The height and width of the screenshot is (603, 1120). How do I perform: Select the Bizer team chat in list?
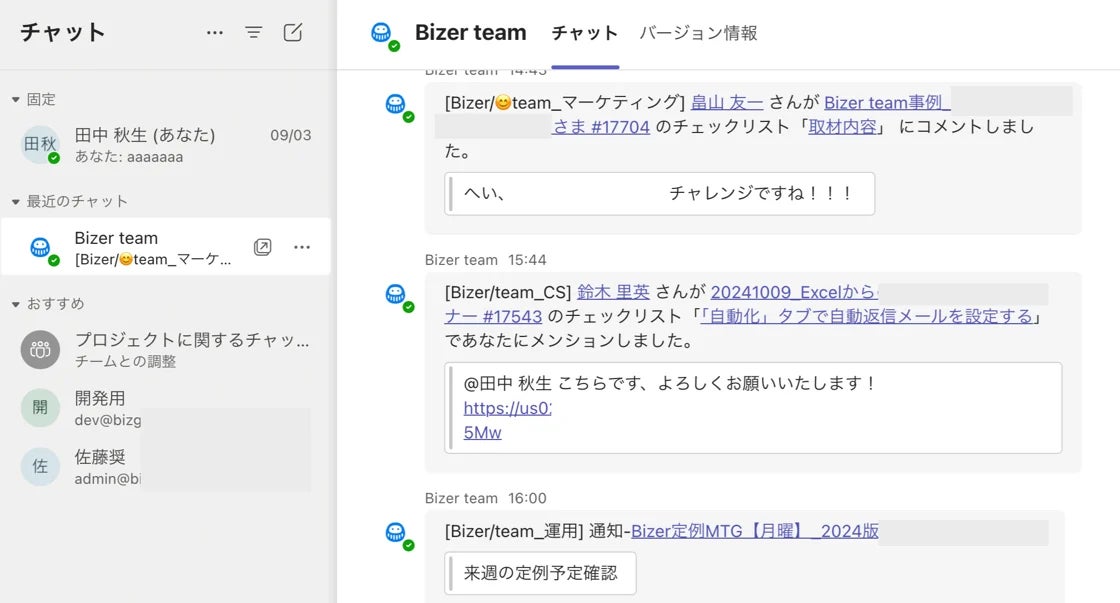pos(166,247)
